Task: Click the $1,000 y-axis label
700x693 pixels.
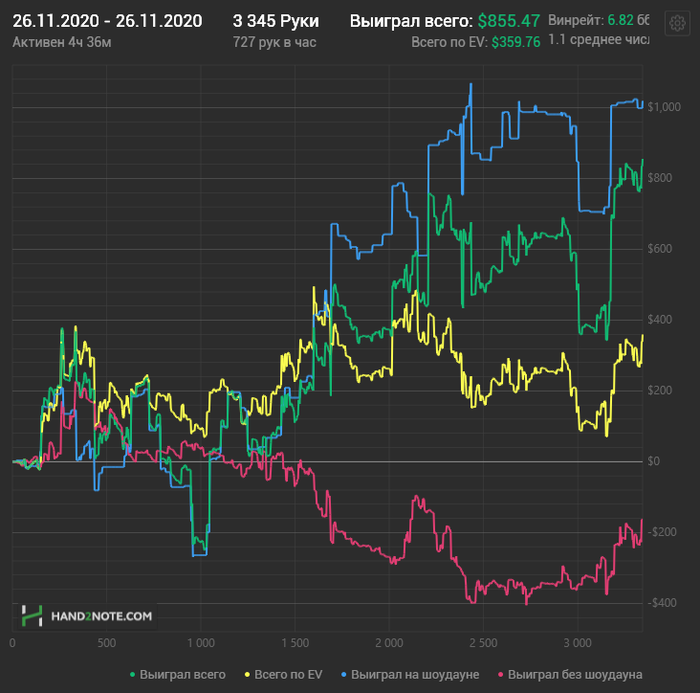Action: (663, 107)
